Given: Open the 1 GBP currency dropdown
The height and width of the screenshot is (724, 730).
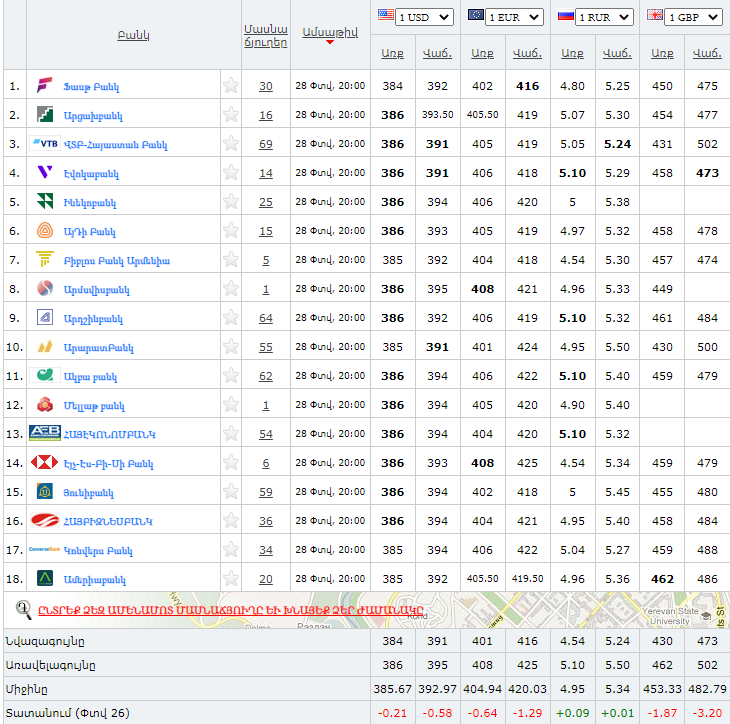Looking at the screenshot, I should pyautogui.click(x=694, y=17).
